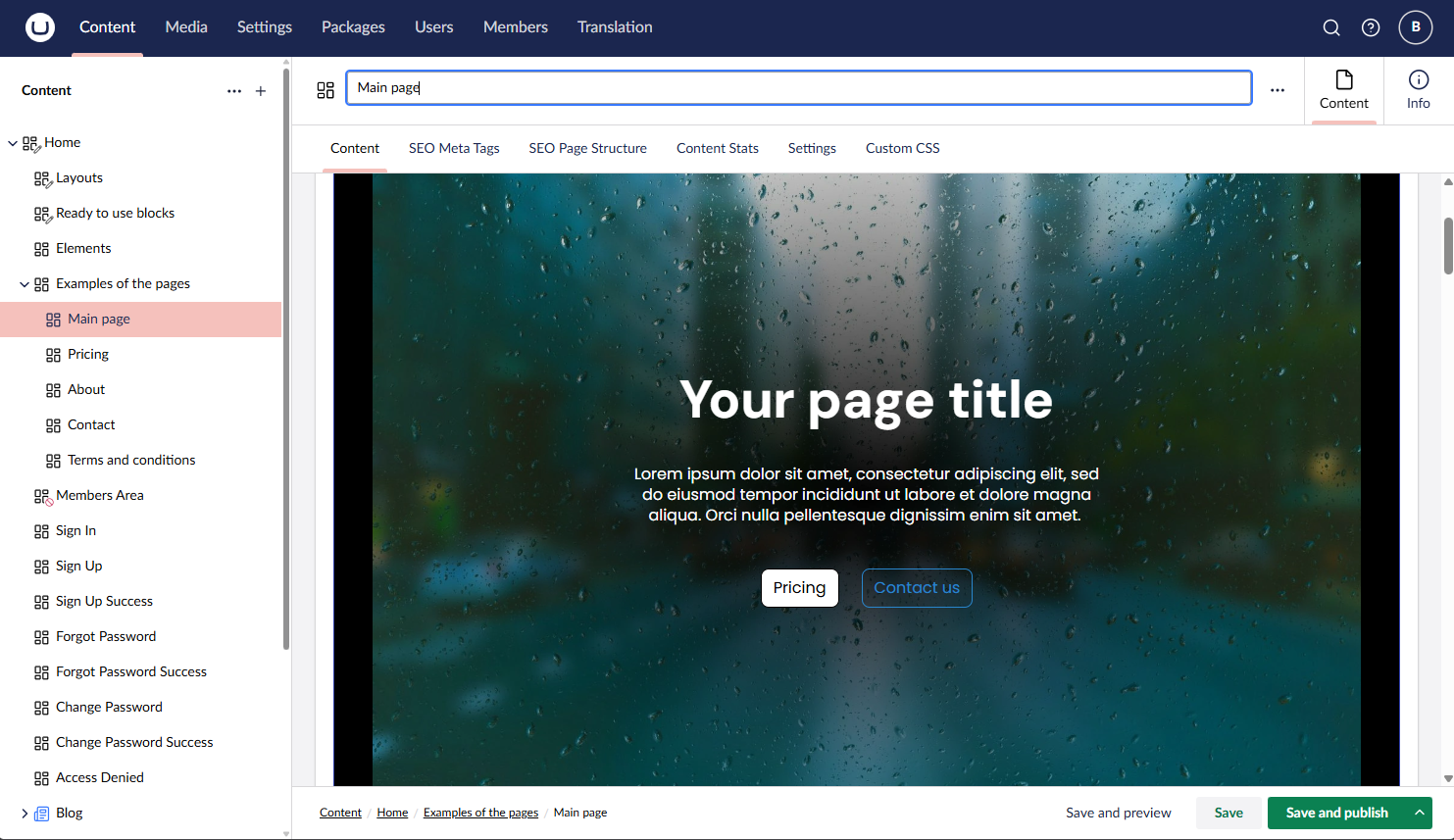Open user profile avatar B

1416,27
